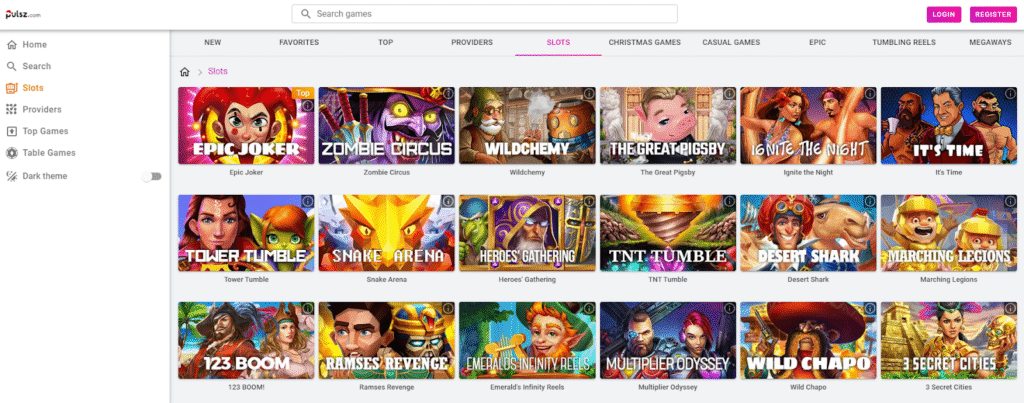The image size is (1024, 403).
Task: Click Providers label in the sidebar
Action: point(42,109)
